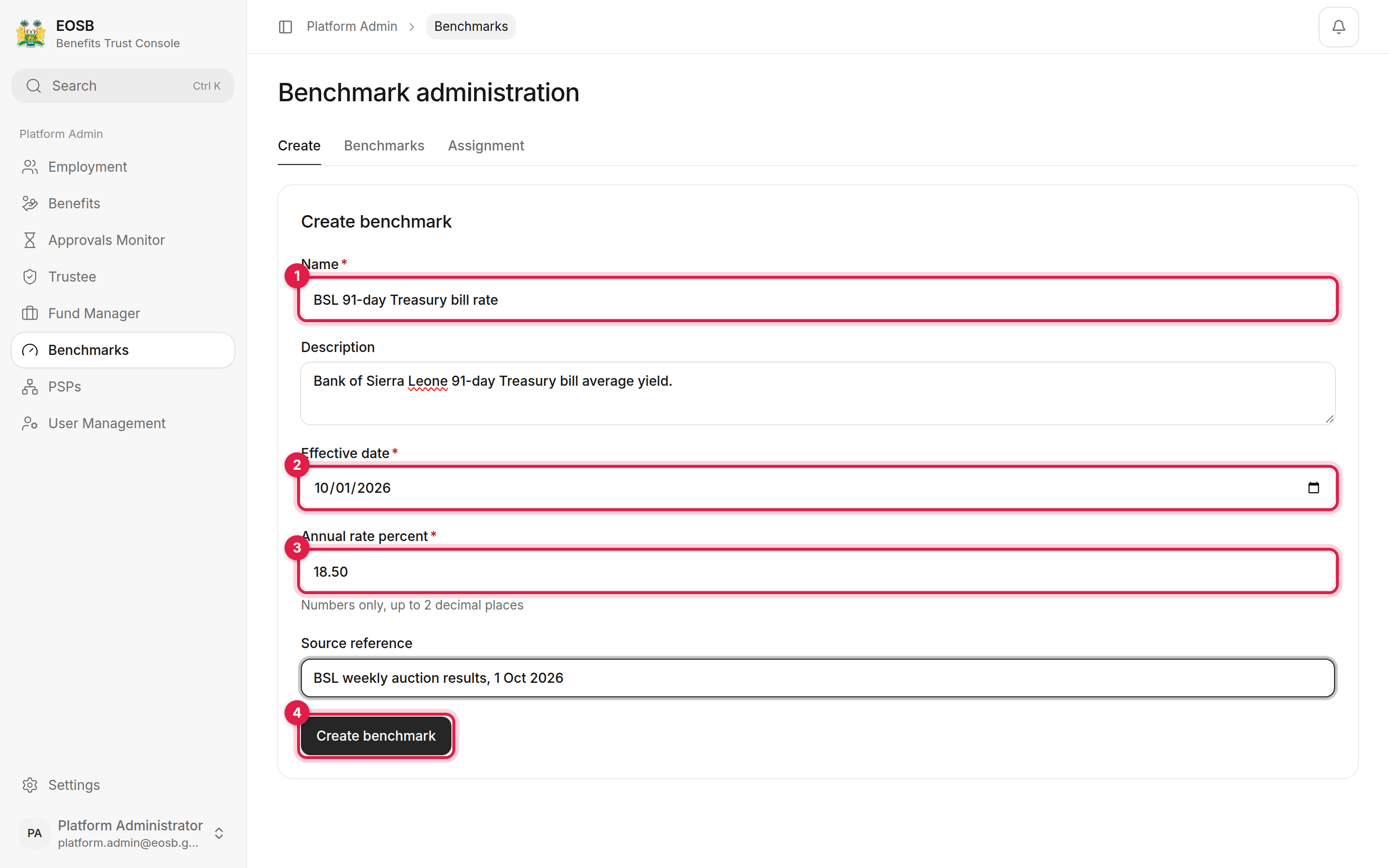Open Approvals Monitor in the sidebar
This screenshot has height=868, width=1389.
[123, 240]
